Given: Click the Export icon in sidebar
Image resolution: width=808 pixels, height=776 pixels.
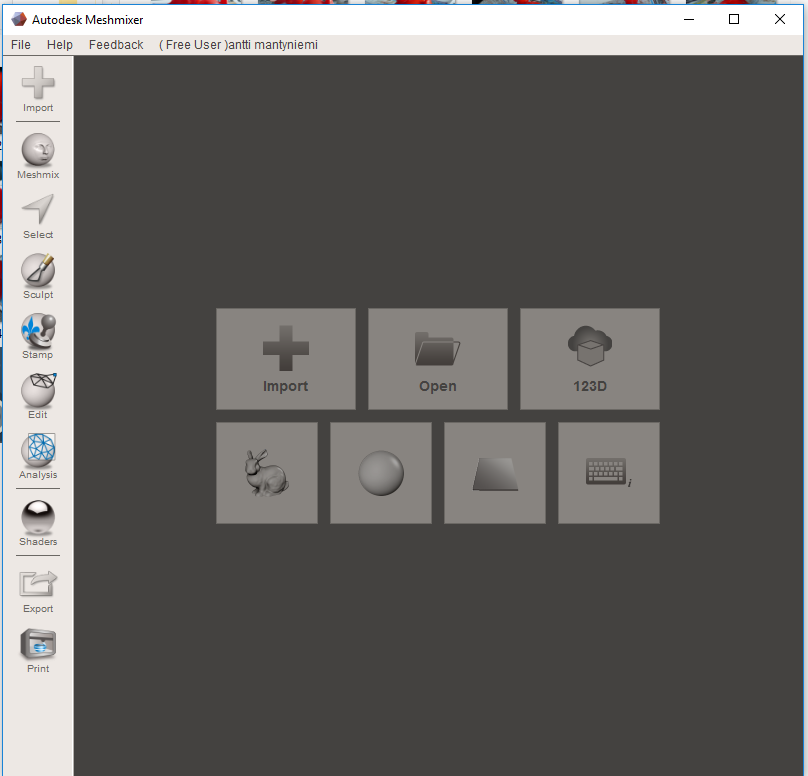Looking at the screenshot, I should tap(38, 592).
